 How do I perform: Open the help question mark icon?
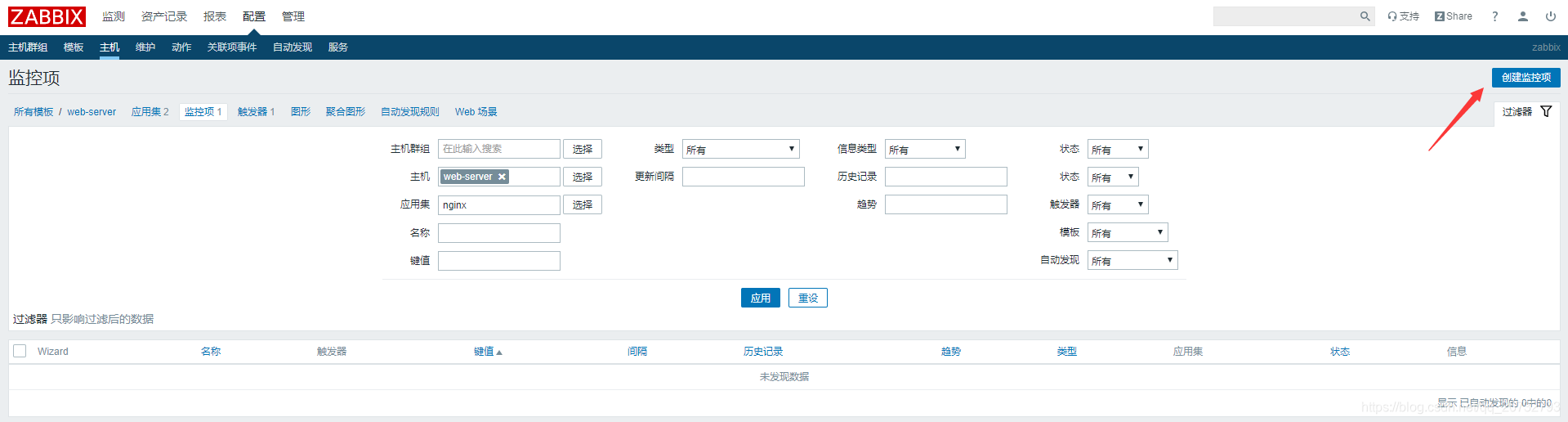point(1495,16)
